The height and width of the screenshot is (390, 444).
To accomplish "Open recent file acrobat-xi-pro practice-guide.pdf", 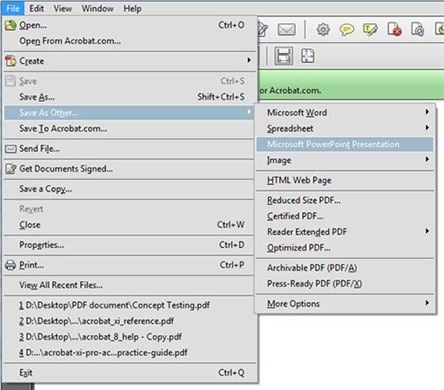I will tap(129, 353).
